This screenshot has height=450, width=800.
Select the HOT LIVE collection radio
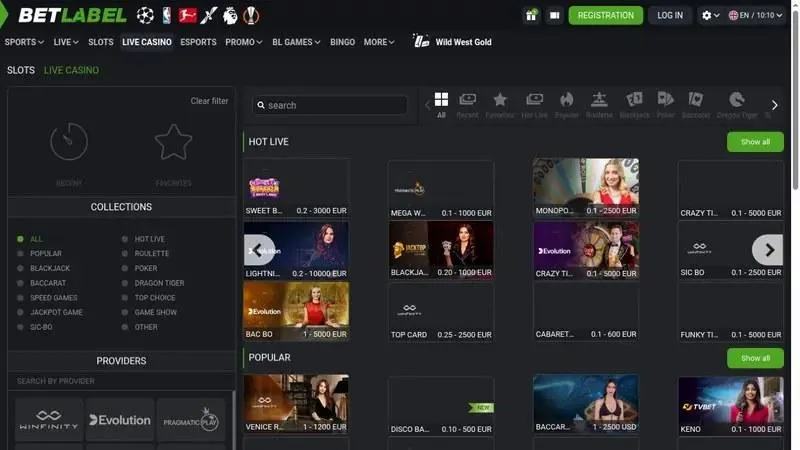[124, 239]
